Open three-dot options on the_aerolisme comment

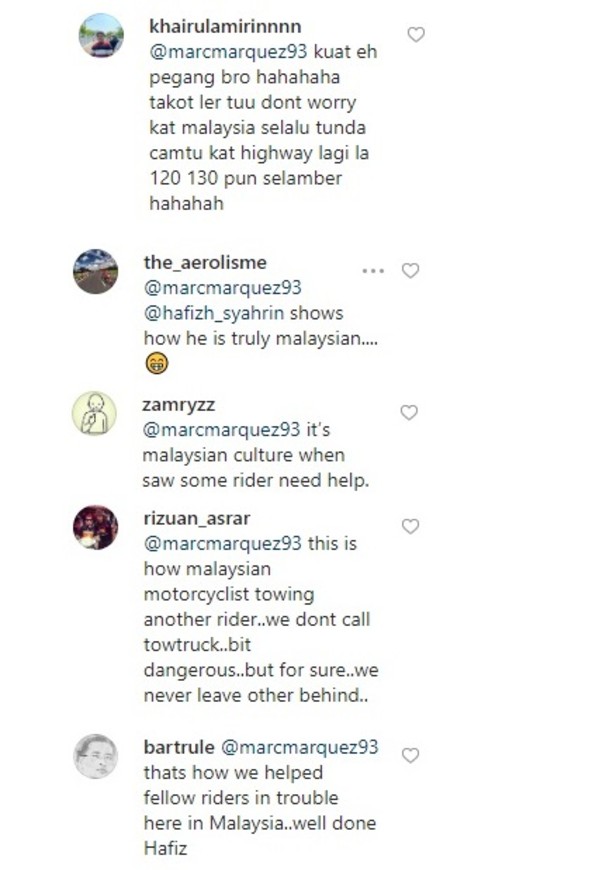click(373, 271)
